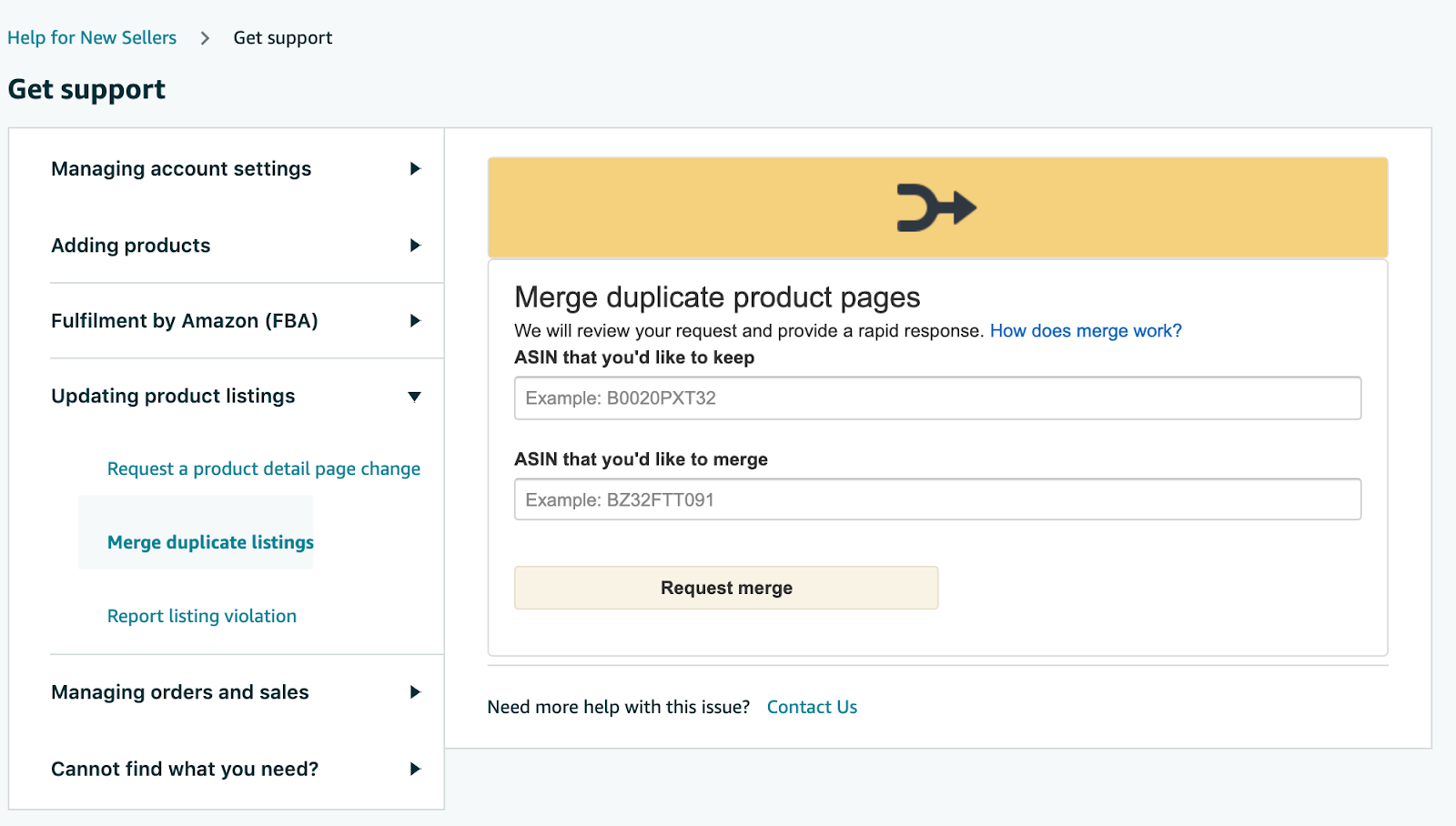Expand arrow next to Managing orders and sales

pos(415,692)
